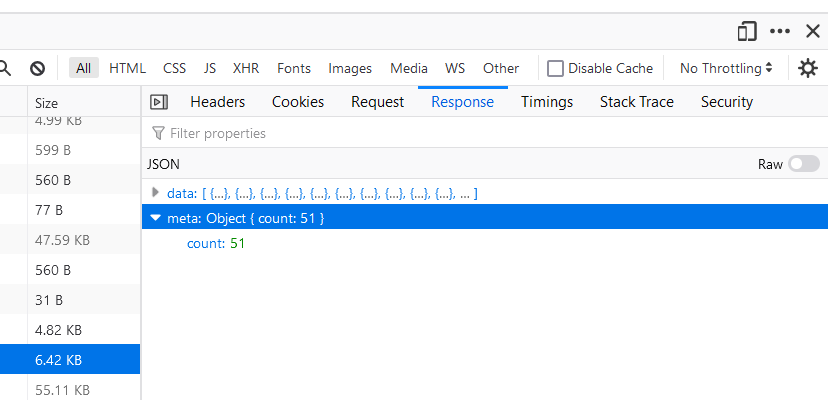Screen dimensions: 828x400
Task: Click the Filter properties input field
Action: point(485,133)
